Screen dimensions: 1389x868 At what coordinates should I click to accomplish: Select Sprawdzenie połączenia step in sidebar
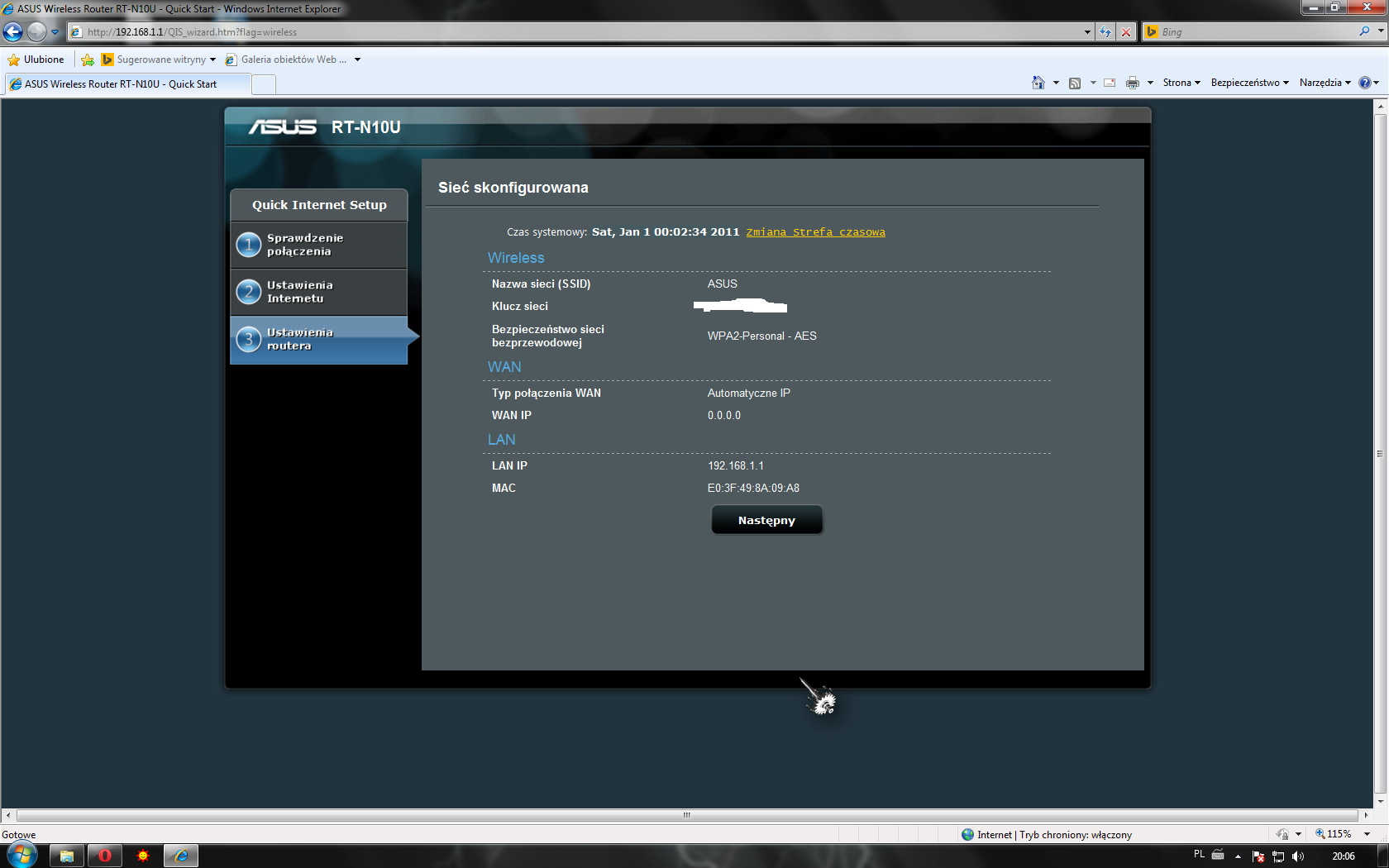tap(319, 245)
